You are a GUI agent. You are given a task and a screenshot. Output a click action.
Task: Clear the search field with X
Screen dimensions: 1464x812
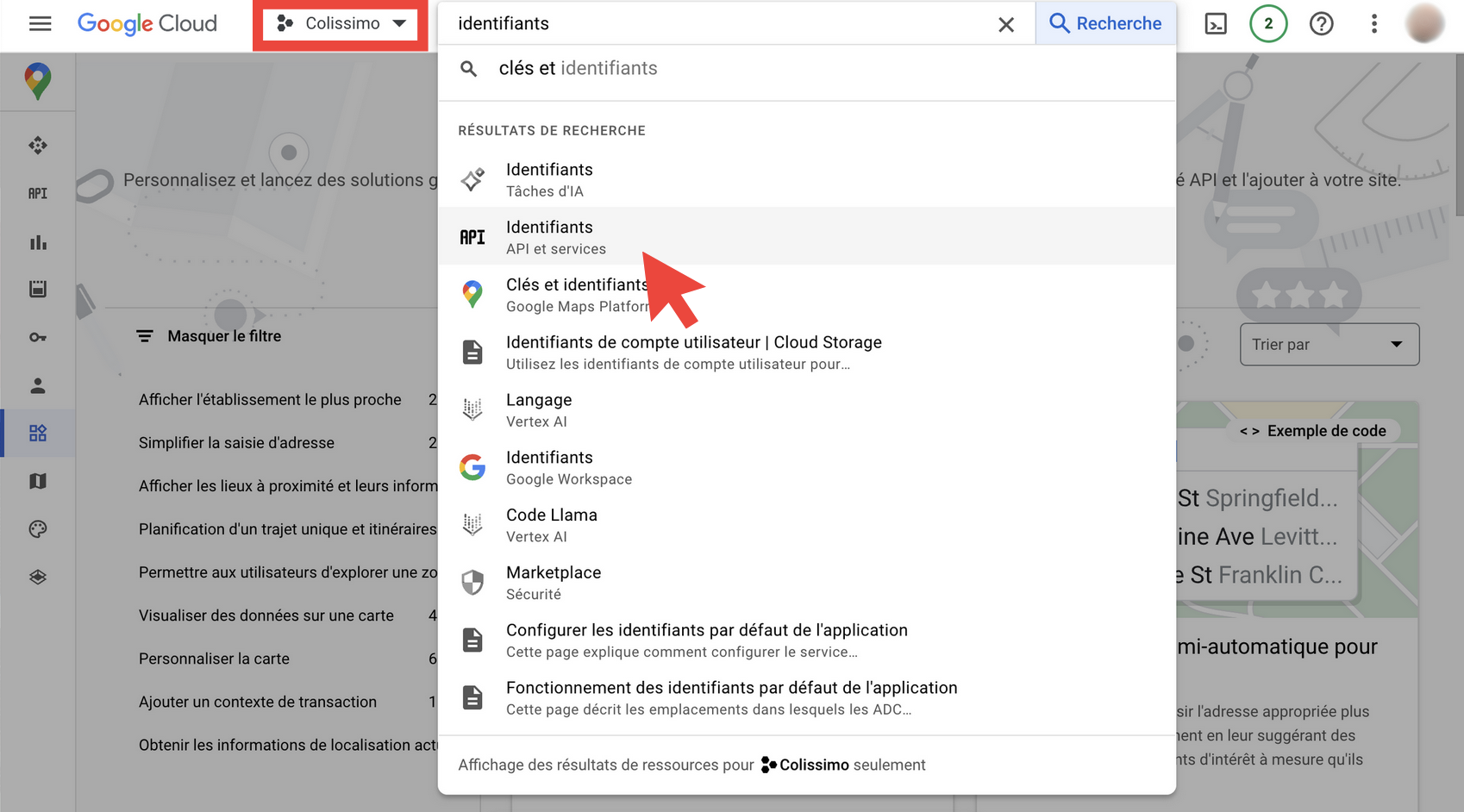click(1006, 24)
